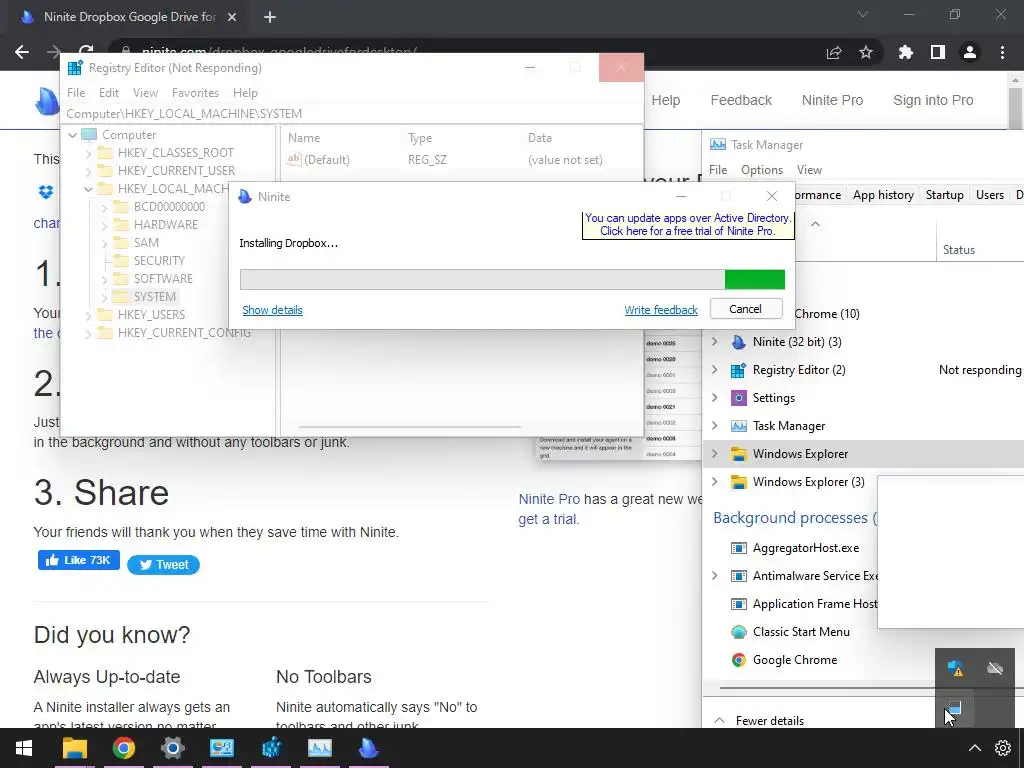Click the AggregatorHost.exe process icon
The width and height of the screenshot is (1024, 768).
point(739,548)
